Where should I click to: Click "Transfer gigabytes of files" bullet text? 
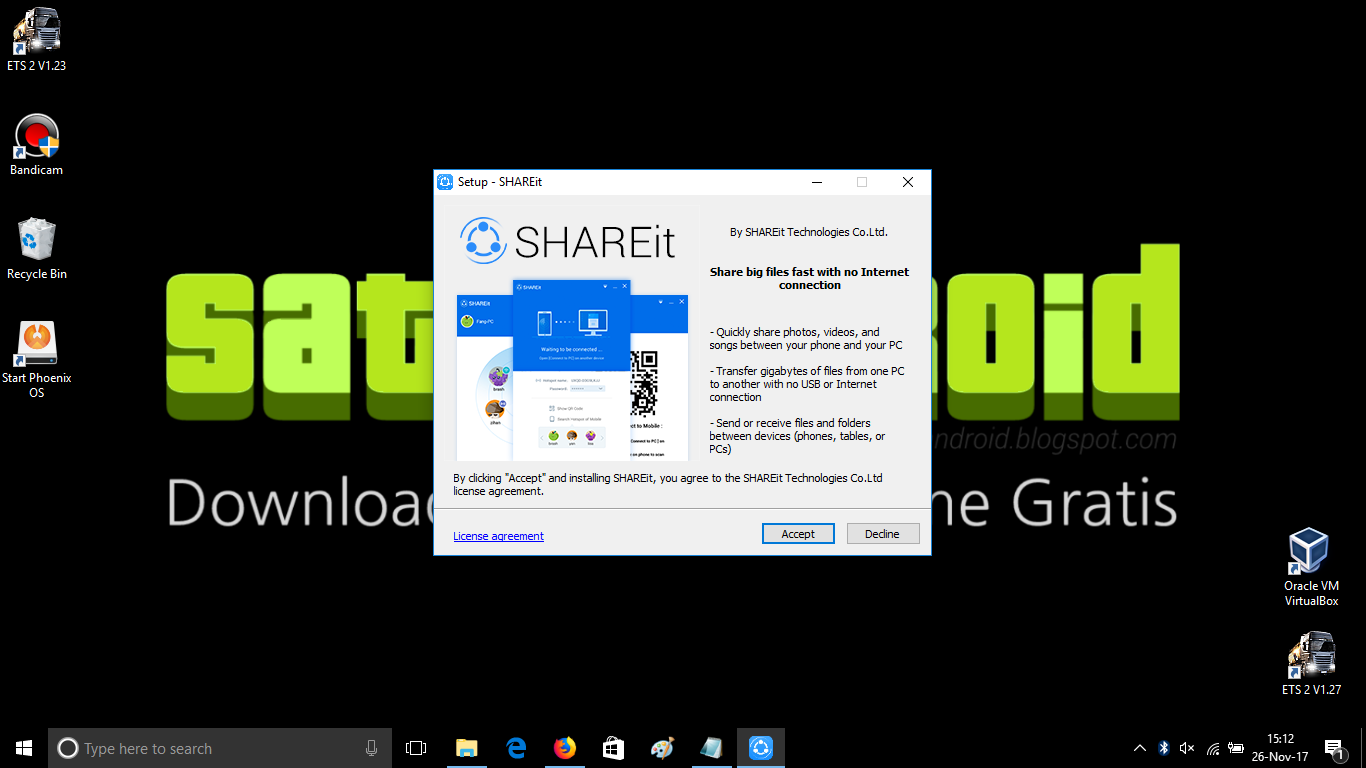coord(807,384)
